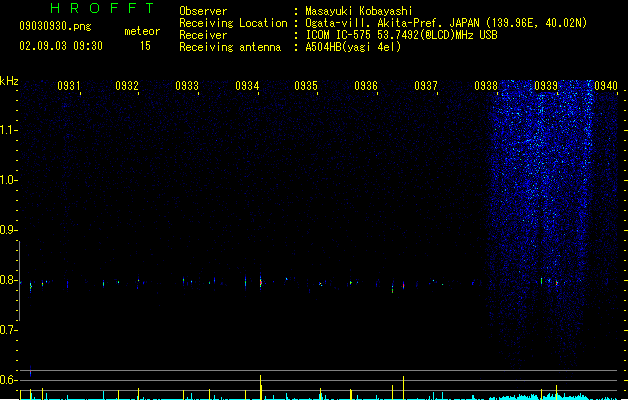Click the 1.0 kHz axis label

click(x=8, y=180)
